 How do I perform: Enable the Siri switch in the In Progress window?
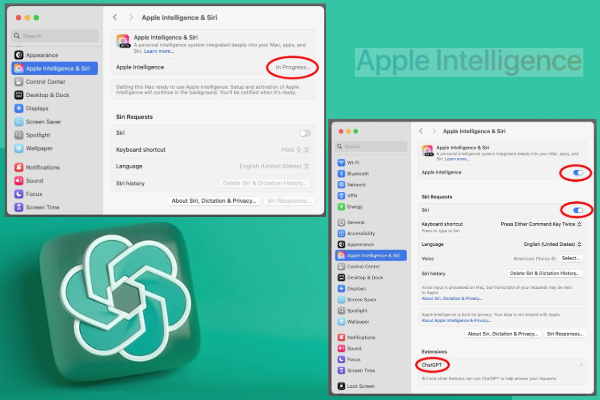point(305,133)
